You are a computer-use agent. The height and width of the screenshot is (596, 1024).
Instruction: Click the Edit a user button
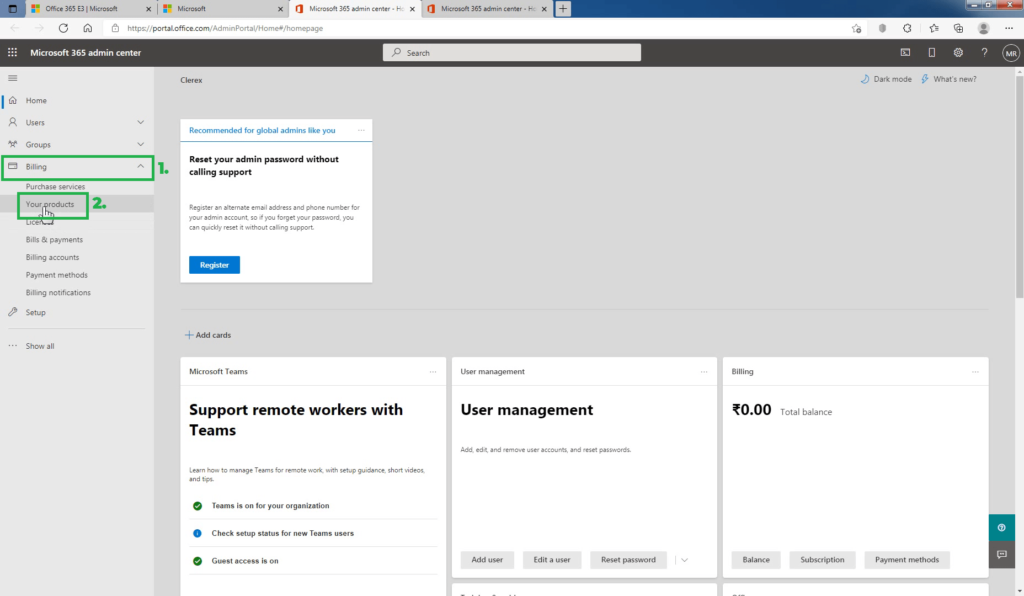(x=552, y=559)
